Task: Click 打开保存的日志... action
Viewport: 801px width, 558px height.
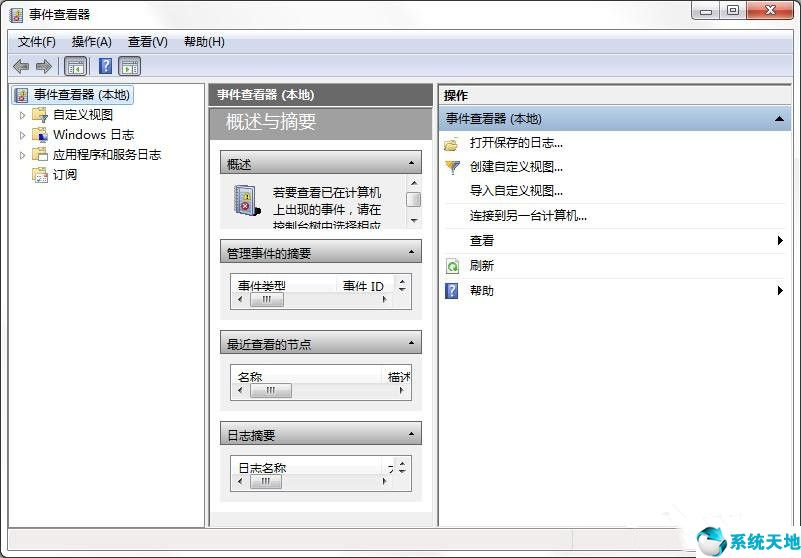Action: click(x=516, y=143)
